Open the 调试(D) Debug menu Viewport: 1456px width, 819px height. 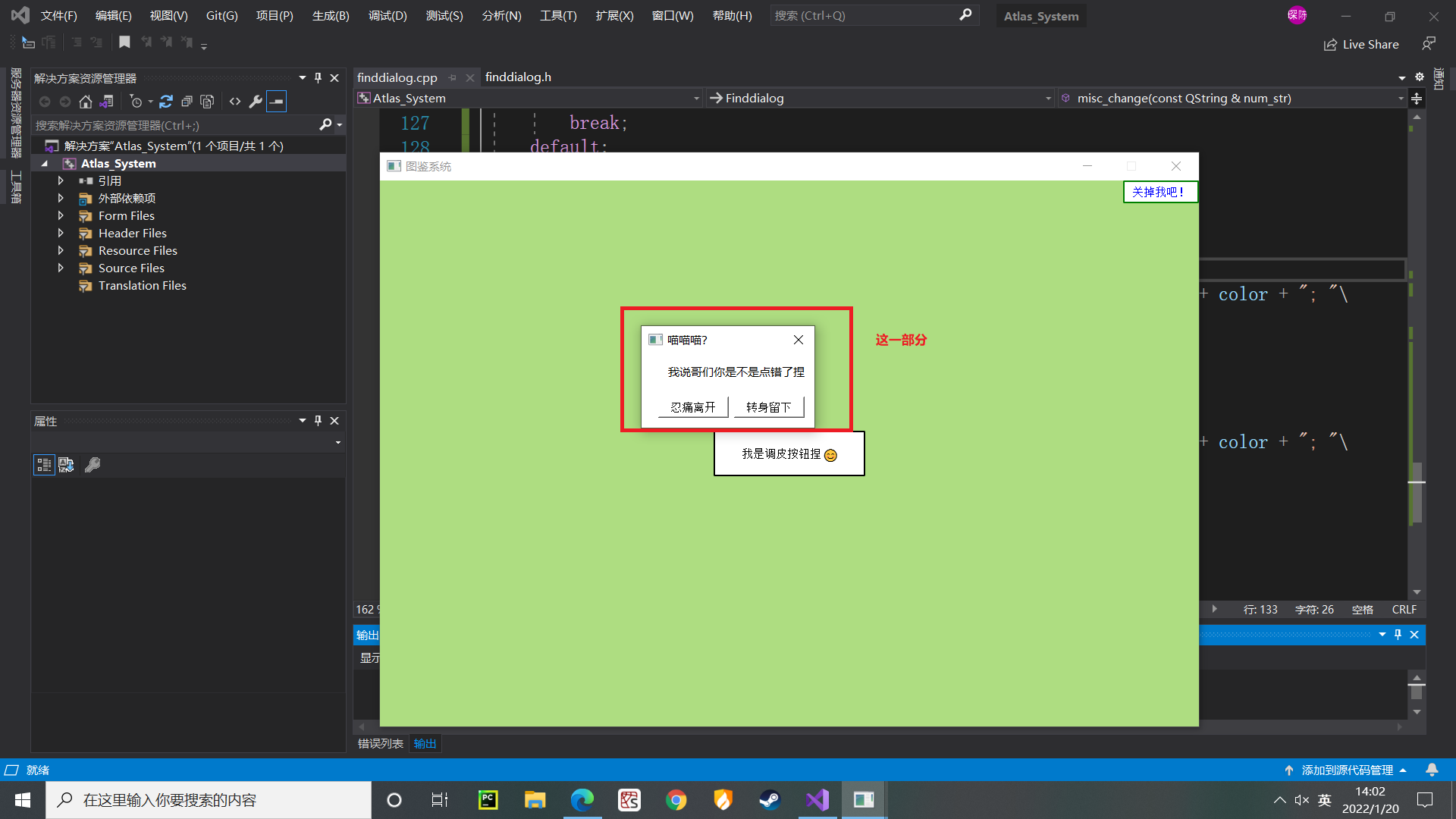[388, 16]
